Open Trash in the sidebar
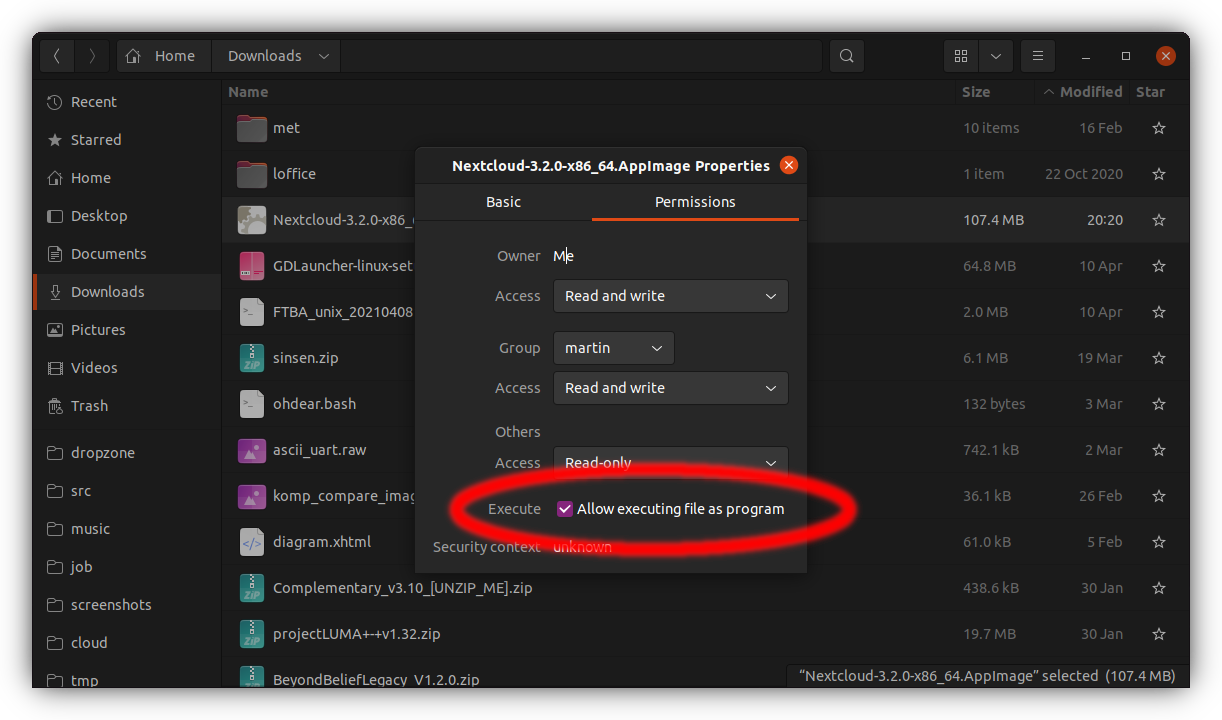This screenshot has width=1222, height=720. click(127, 406)
